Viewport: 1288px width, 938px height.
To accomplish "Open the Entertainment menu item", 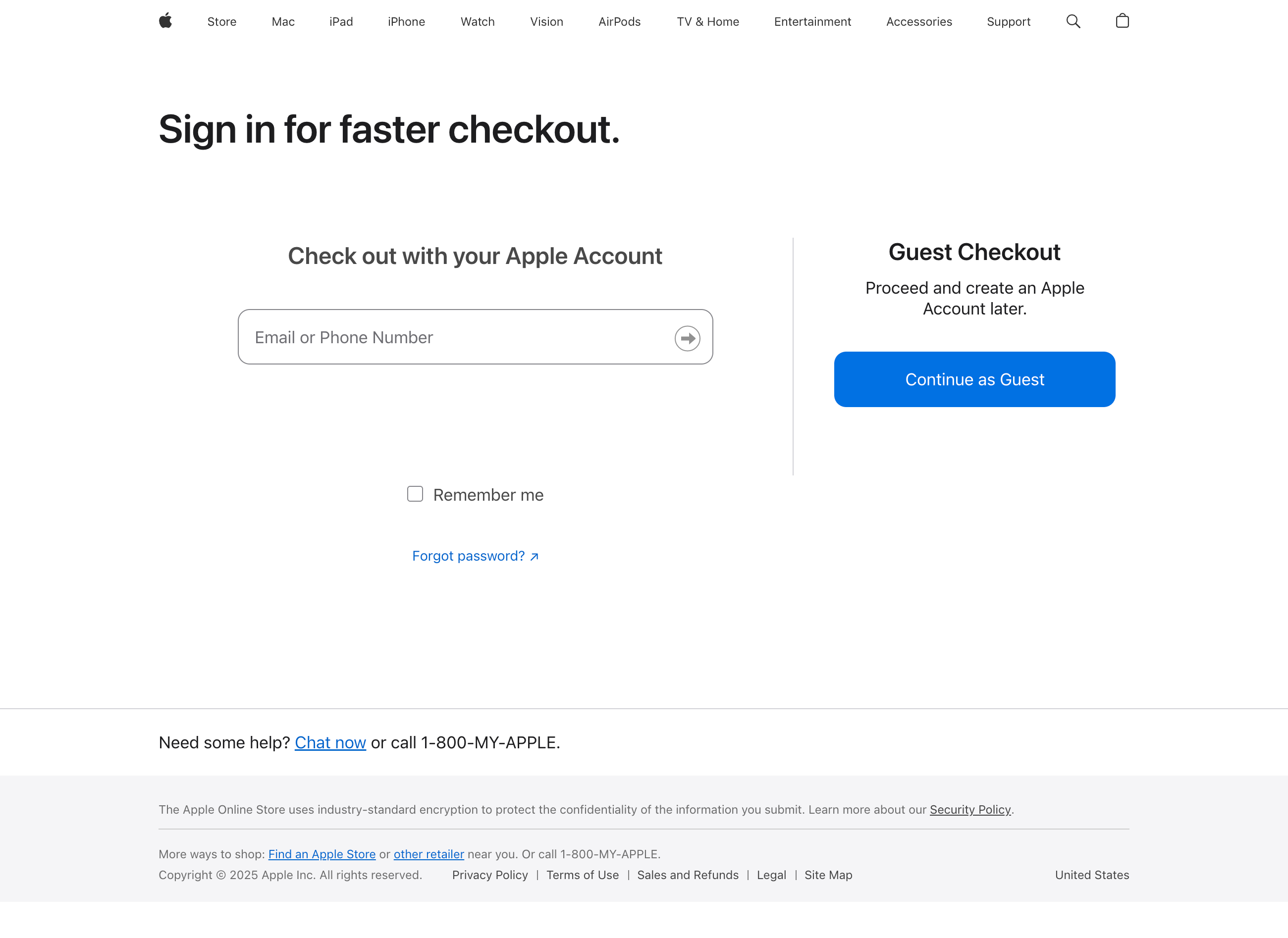I will click(812, 22).
